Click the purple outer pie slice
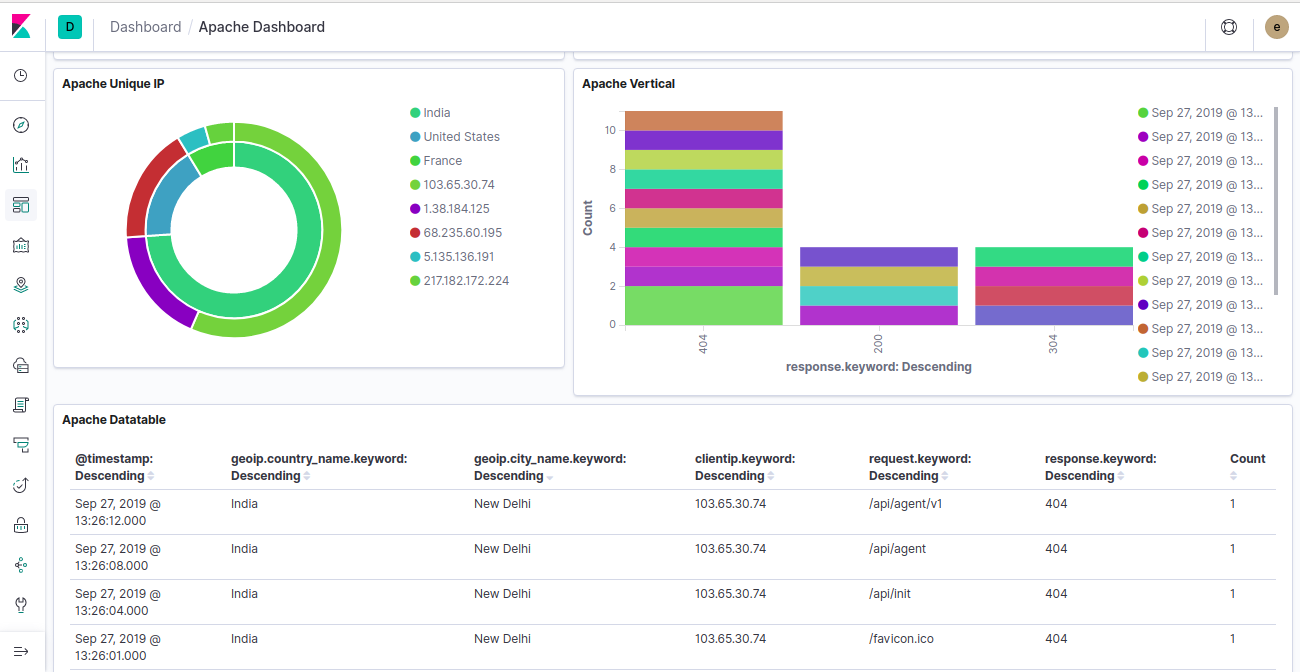 pyautogui.click(x=155, y=285)
